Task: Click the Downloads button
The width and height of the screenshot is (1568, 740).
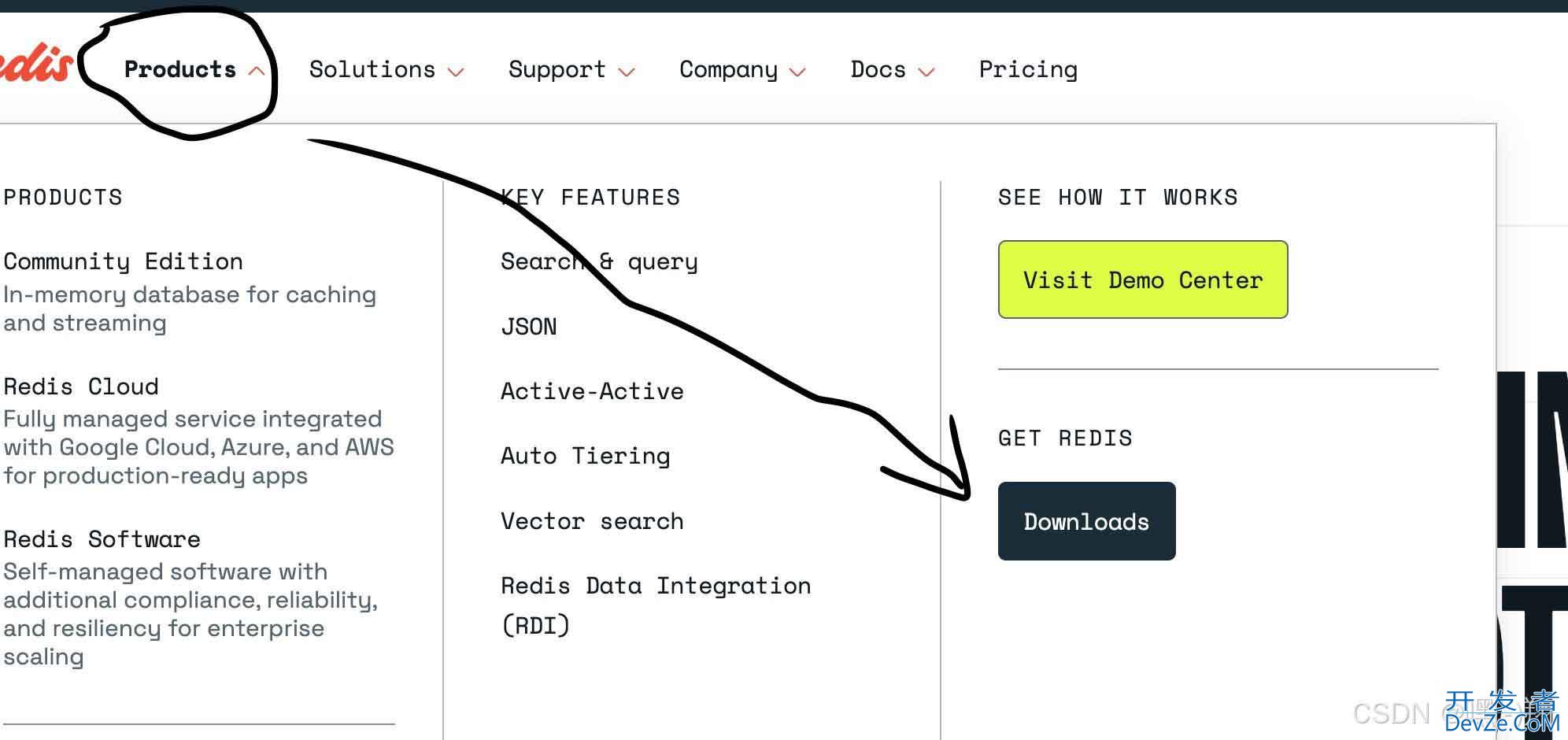Action: tap(1086, 521)
